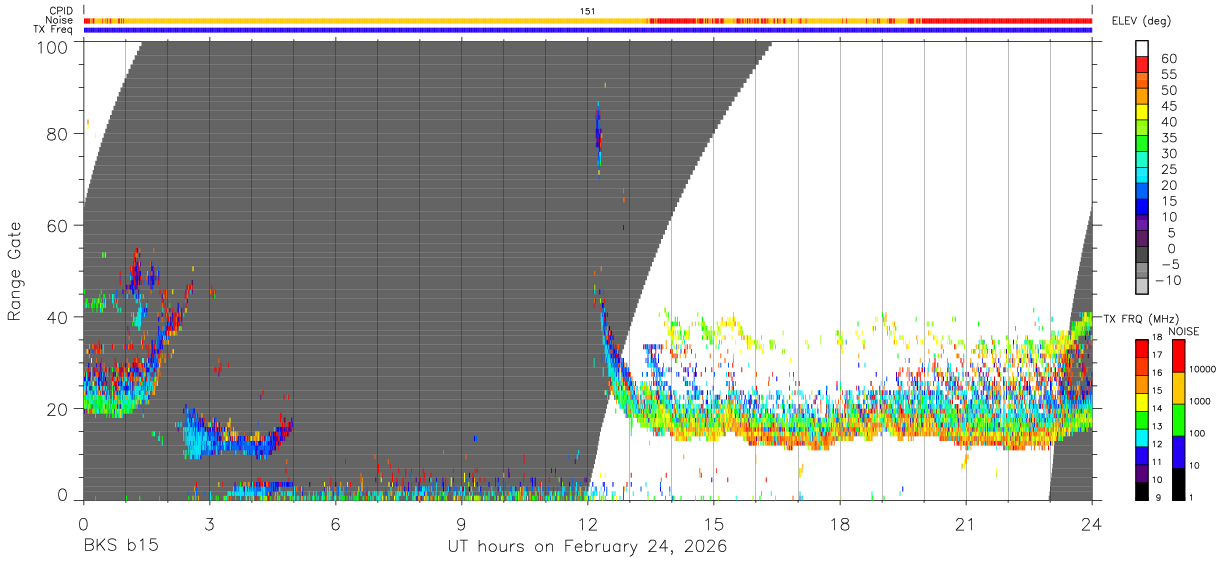This screenshot has height=567, width=1228.
Task: Pick the red 18 MHz TX FRQ swatch
Action: 1142,349
